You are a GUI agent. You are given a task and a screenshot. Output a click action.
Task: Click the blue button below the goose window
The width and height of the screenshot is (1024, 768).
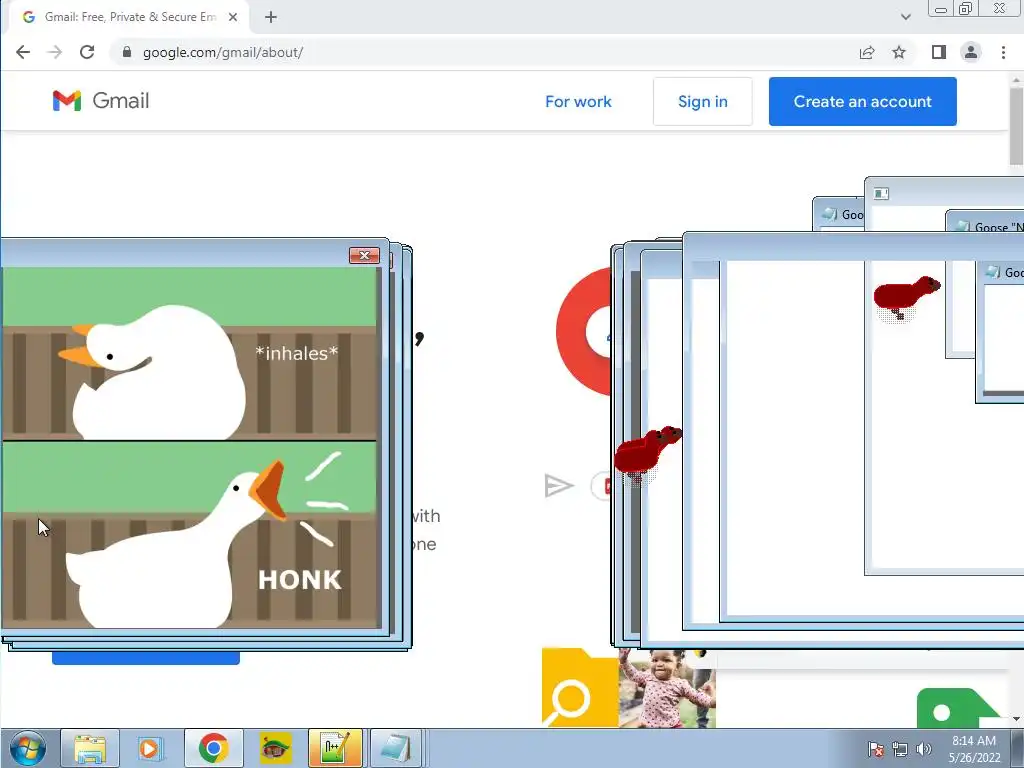point(146,658)
